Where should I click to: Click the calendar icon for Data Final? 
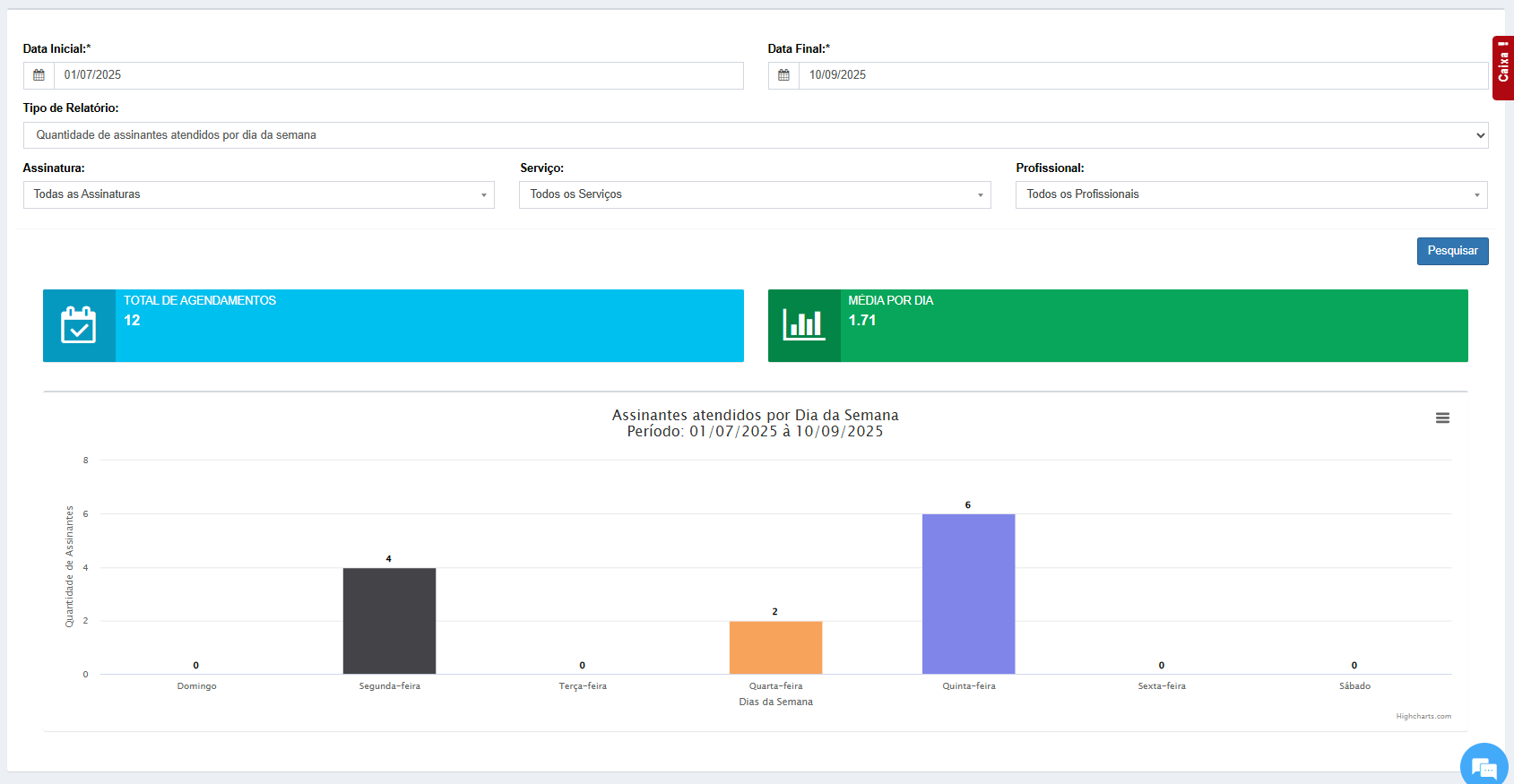[783, 75]
